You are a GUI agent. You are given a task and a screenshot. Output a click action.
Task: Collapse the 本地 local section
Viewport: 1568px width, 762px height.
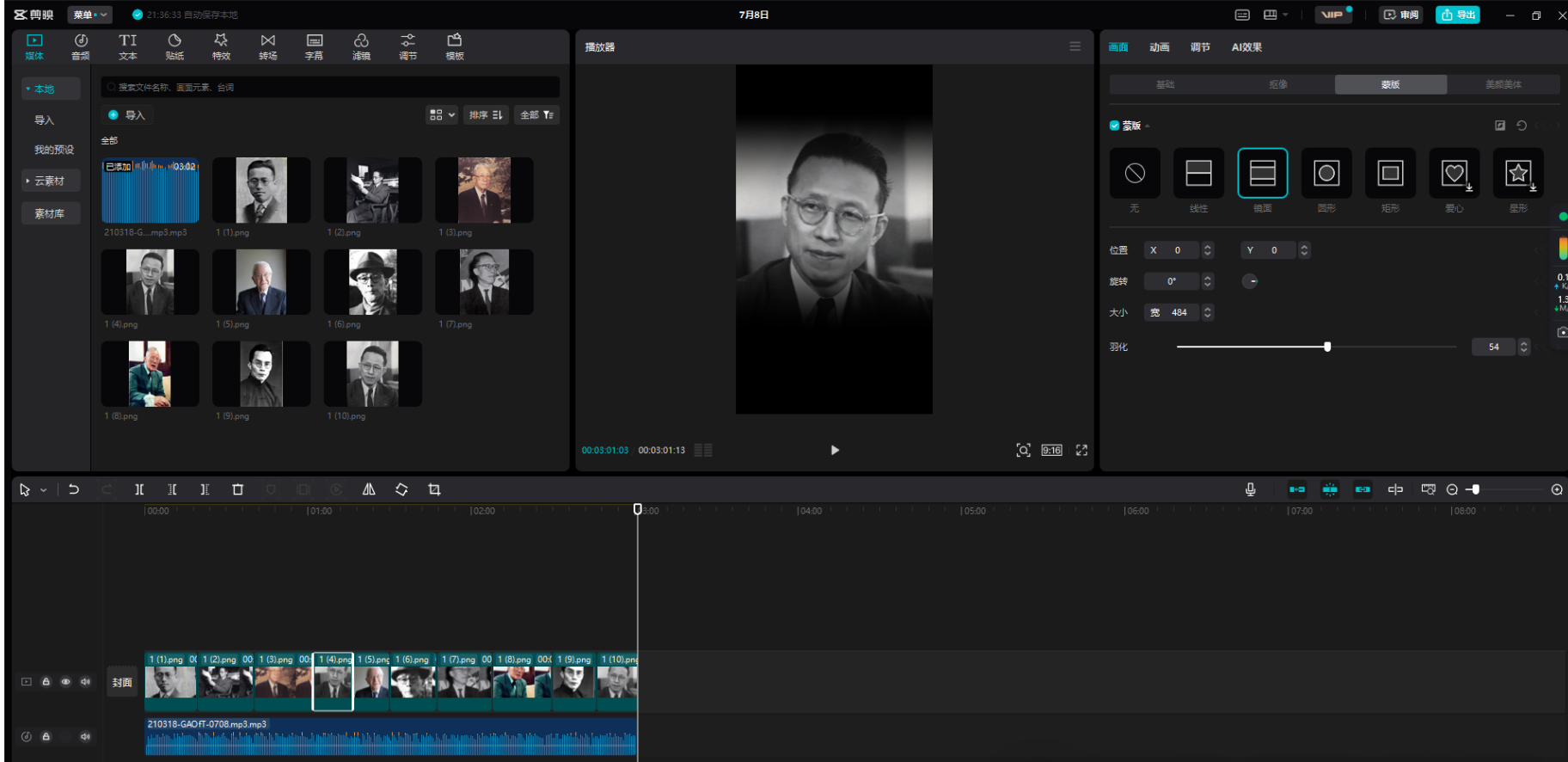[51, 89]
